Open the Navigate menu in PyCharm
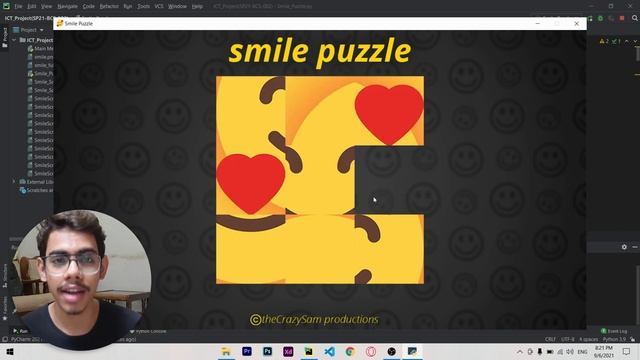Screen dimensions: 640x360 pos(67,6)
